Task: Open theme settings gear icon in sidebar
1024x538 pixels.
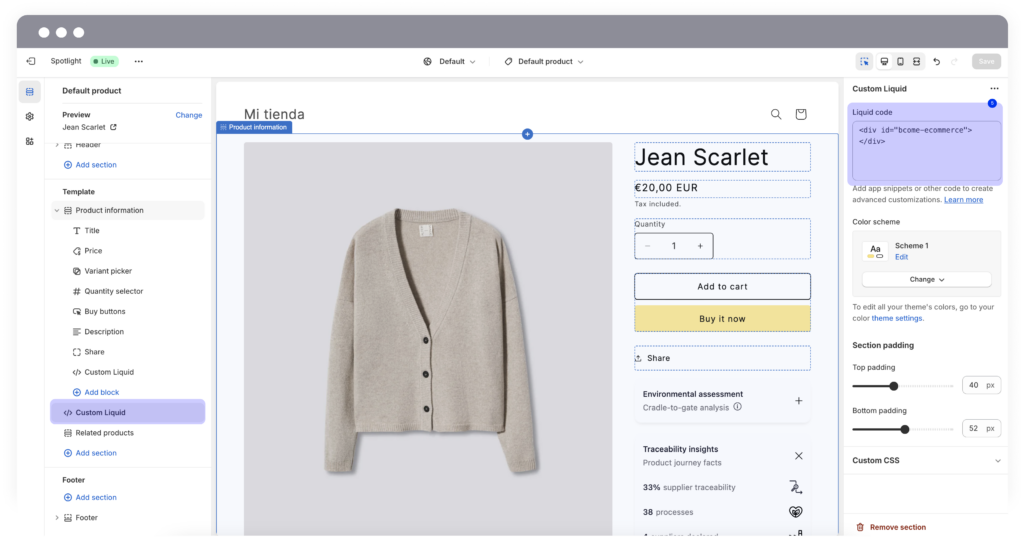Action: point(29,117)
